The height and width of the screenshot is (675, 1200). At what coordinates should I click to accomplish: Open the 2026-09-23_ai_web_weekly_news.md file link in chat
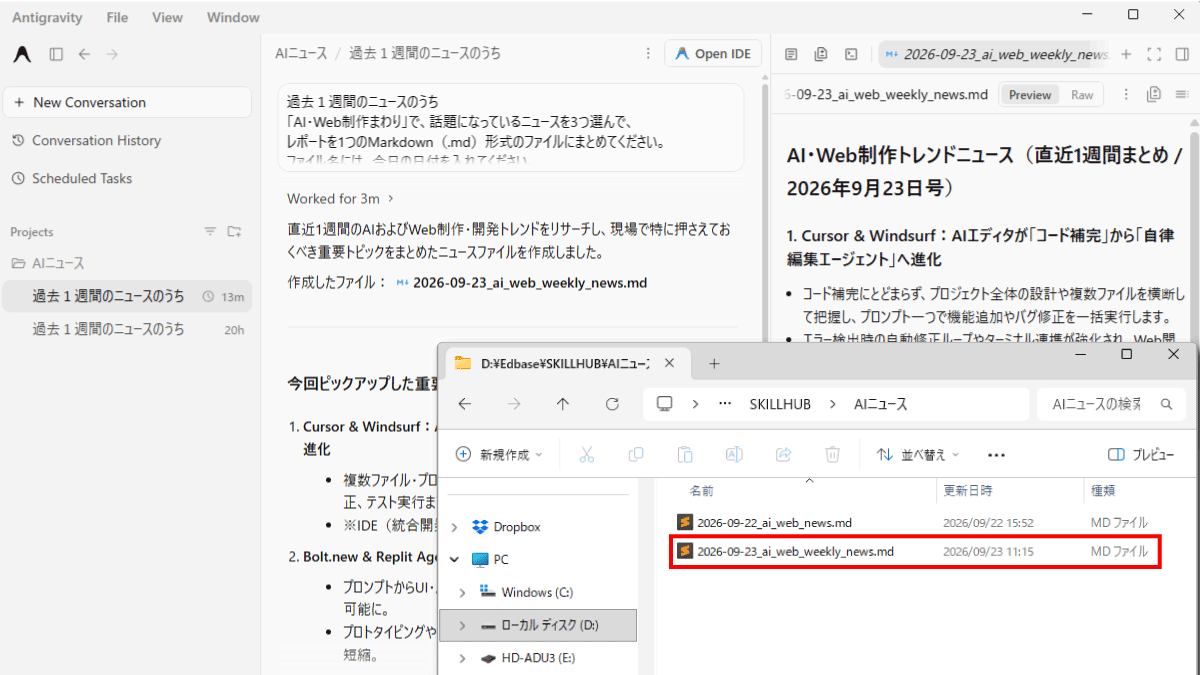click(522, 283)
